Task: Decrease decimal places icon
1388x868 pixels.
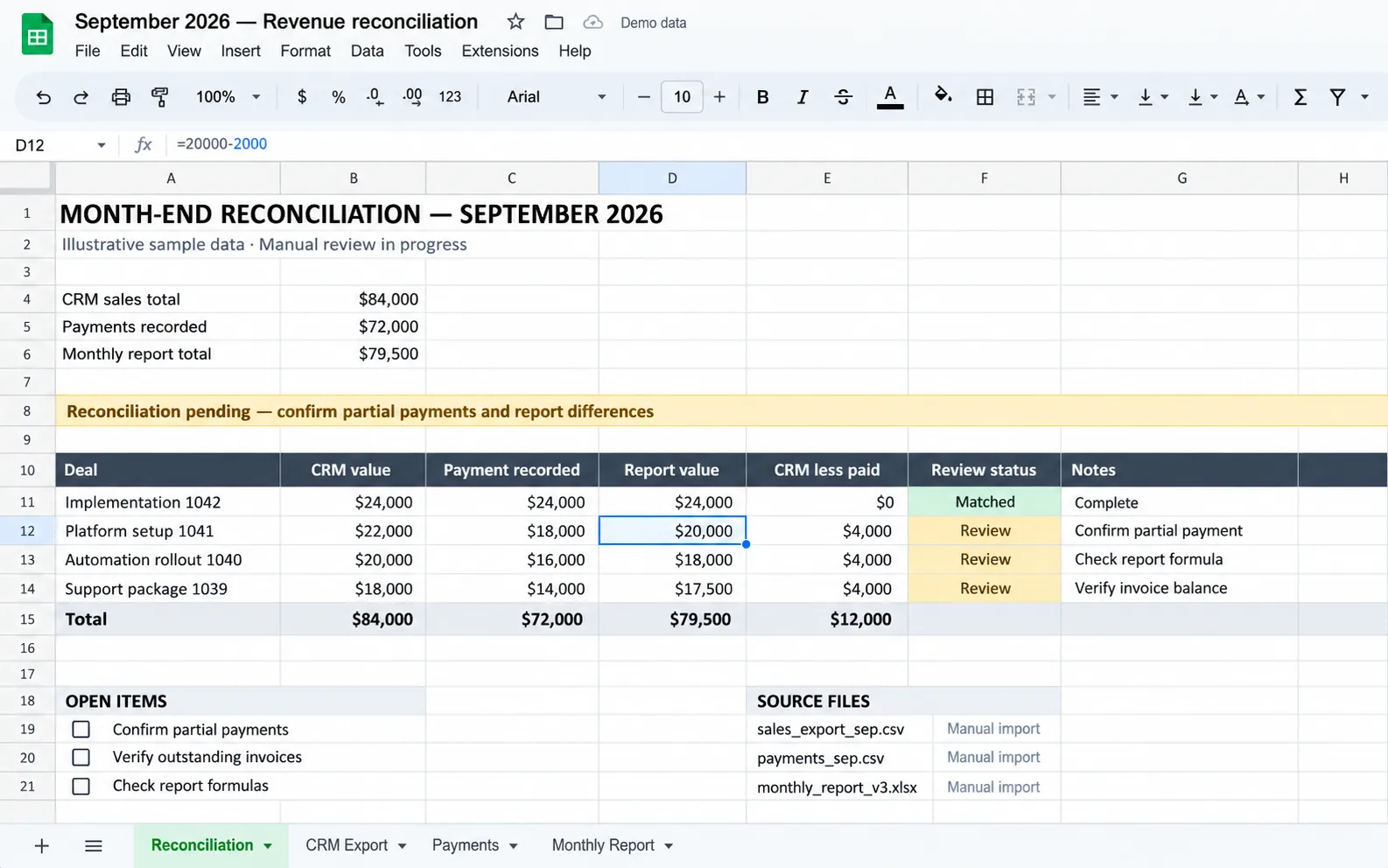Action: click(x=375, y=97)
